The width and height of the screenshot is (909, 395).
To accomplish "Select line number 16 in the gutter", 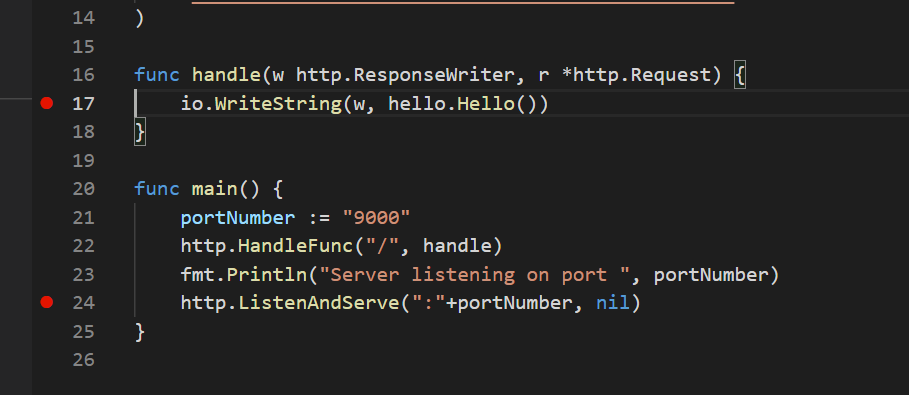I will pos(83,75).
